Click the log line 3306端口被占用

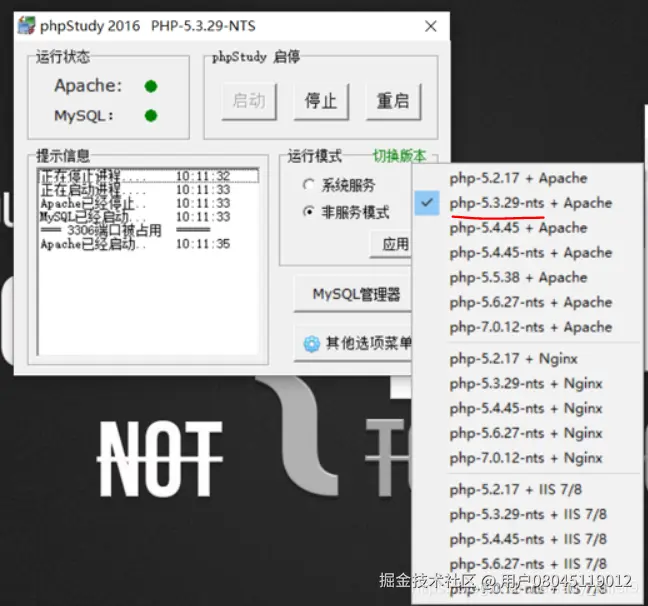148,230
